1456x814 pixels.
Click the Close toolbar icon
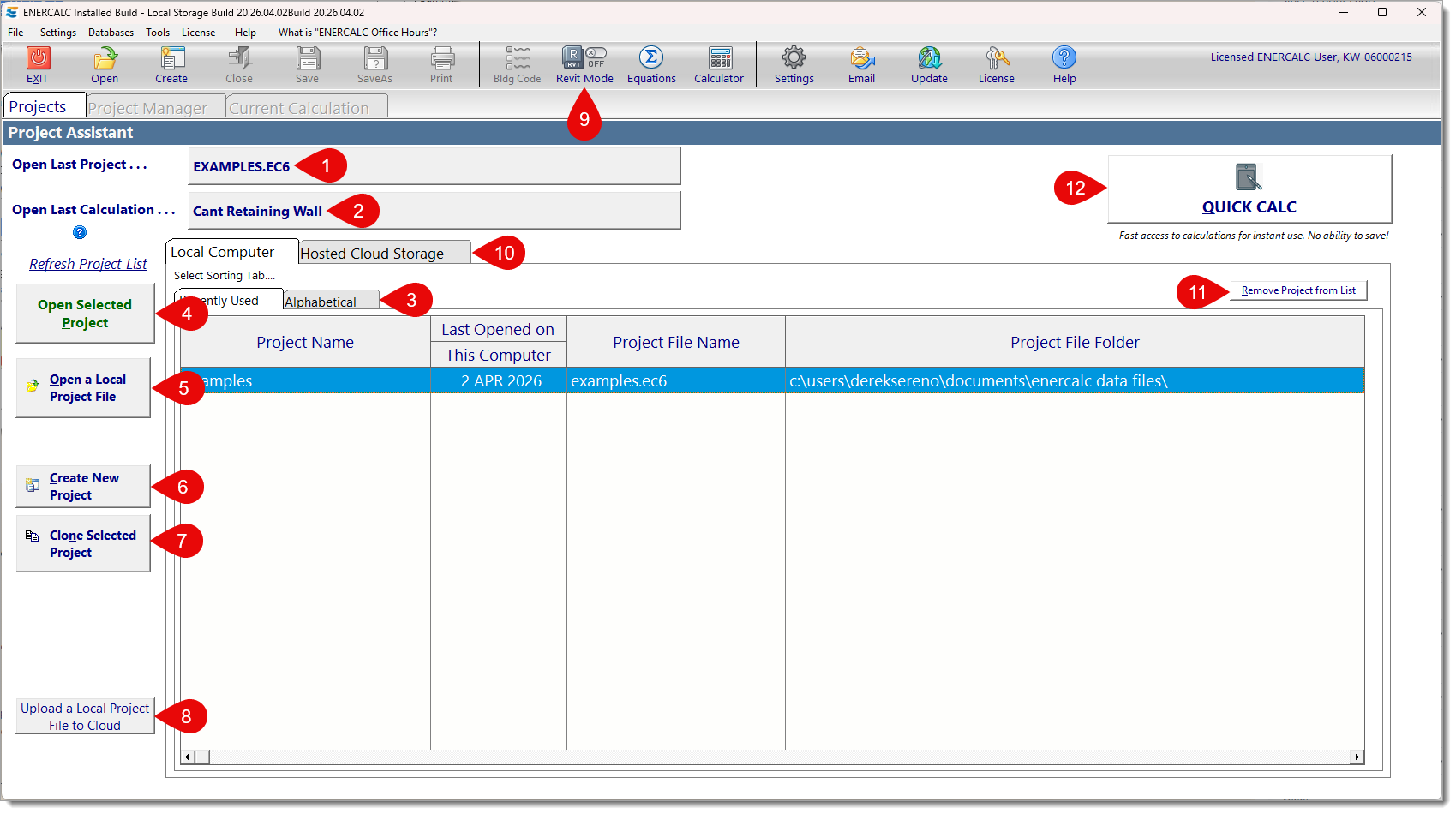click(239, 57)
